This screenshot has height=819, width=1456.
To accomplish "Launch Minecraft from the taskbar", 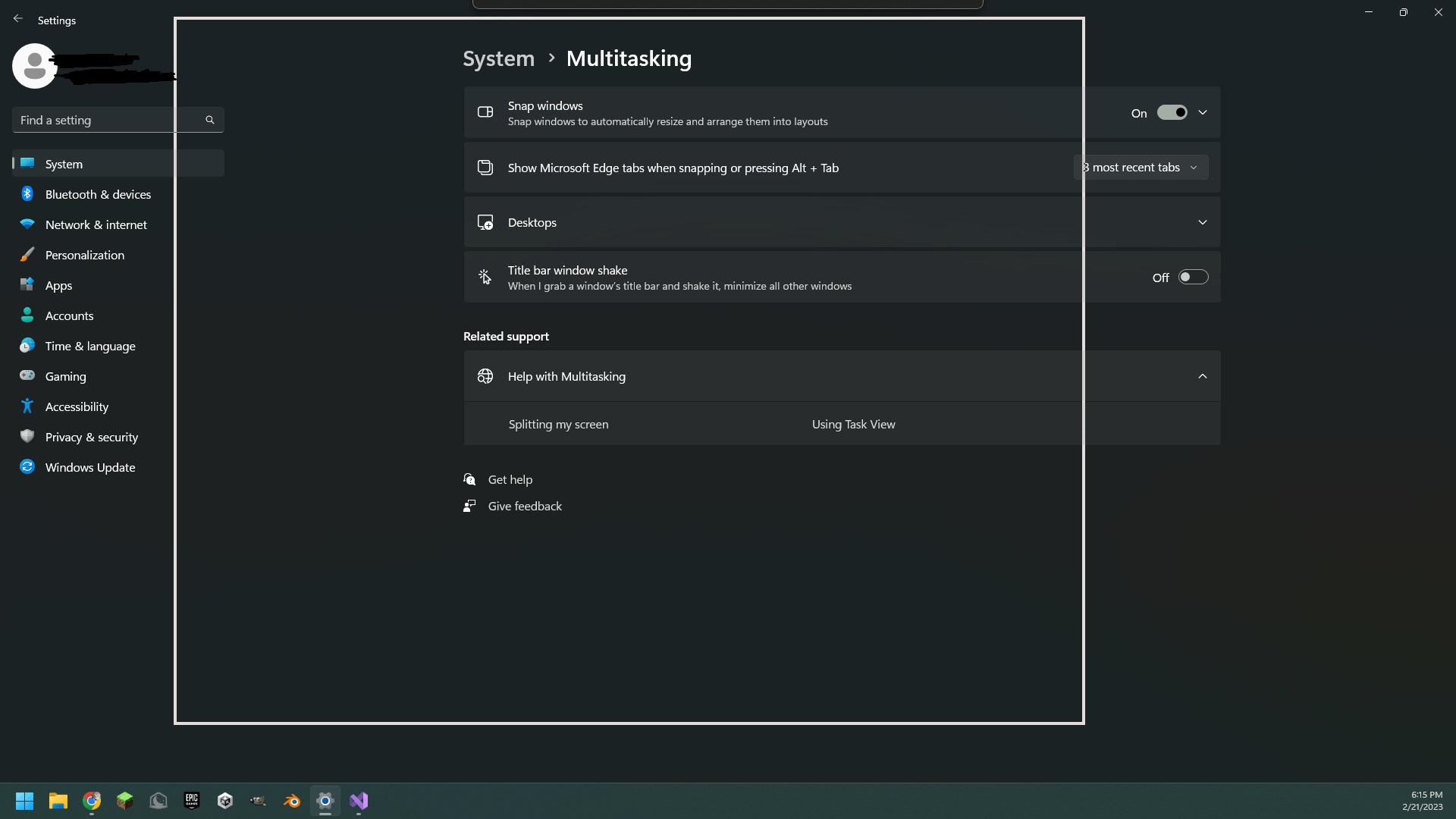I will point(125,801).
